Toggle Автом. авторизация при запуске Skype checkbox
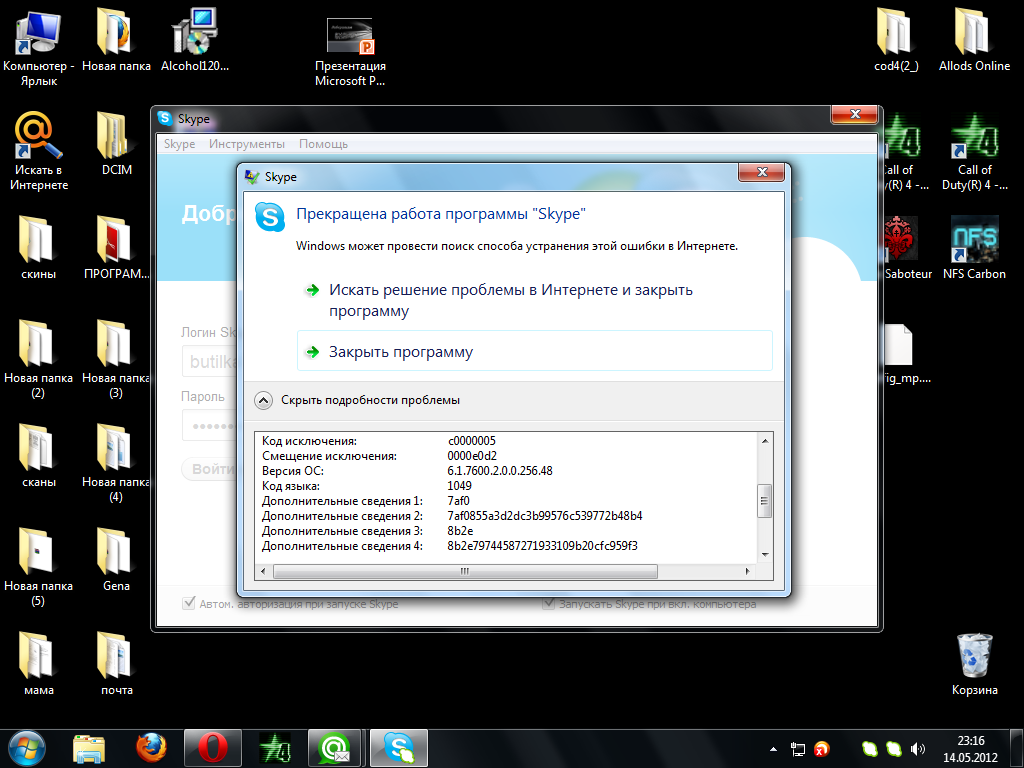The image size is (1024, 768). [x=189, y=603]
